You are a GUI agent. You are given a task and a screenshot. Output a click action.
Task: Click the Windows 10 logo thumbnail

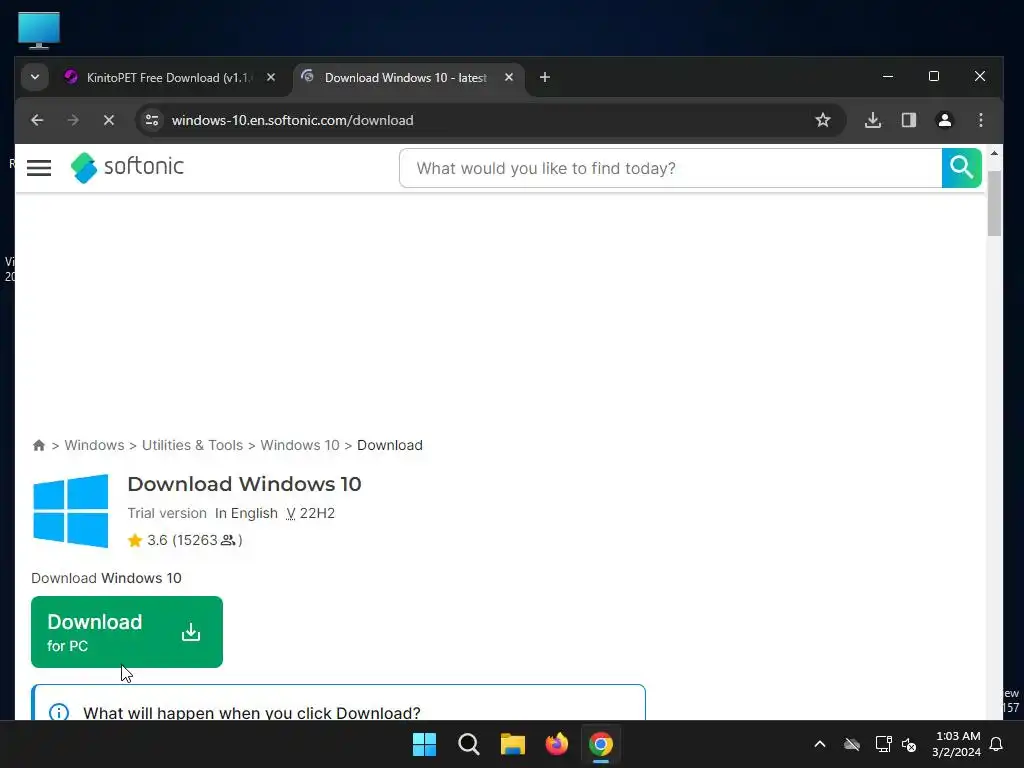71,511
